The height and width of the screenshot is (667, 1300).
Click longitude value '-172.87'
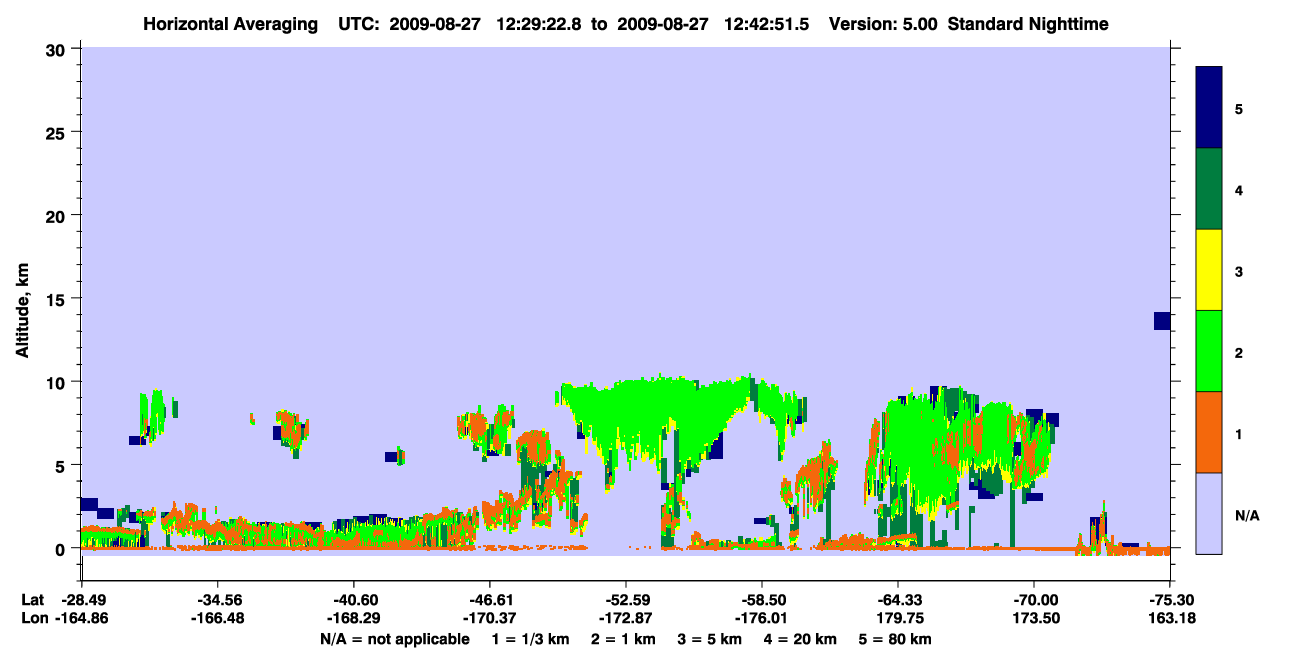click(x=625, y=618)
